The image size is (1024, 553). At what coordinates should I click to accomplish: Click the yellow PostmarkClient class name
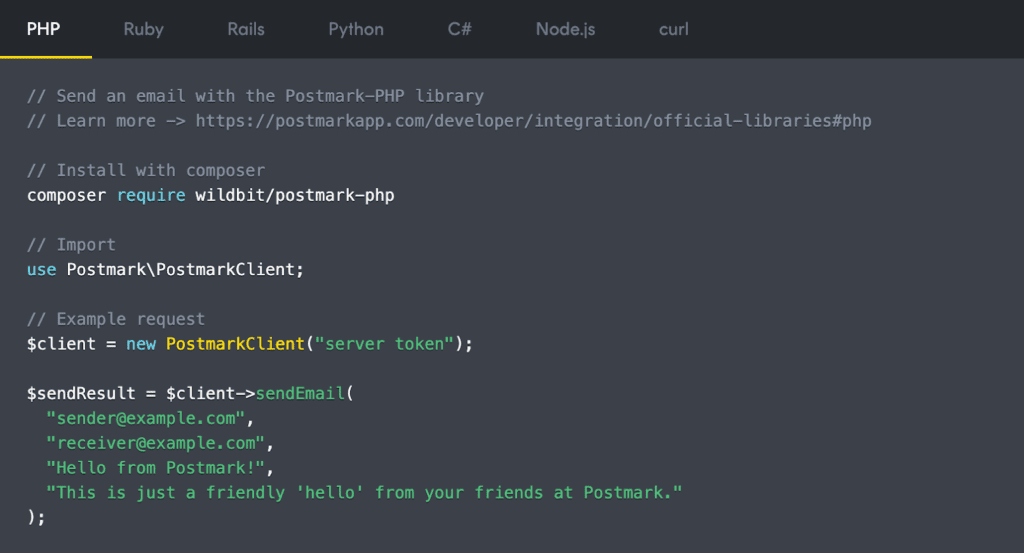[x=234, y=344]
